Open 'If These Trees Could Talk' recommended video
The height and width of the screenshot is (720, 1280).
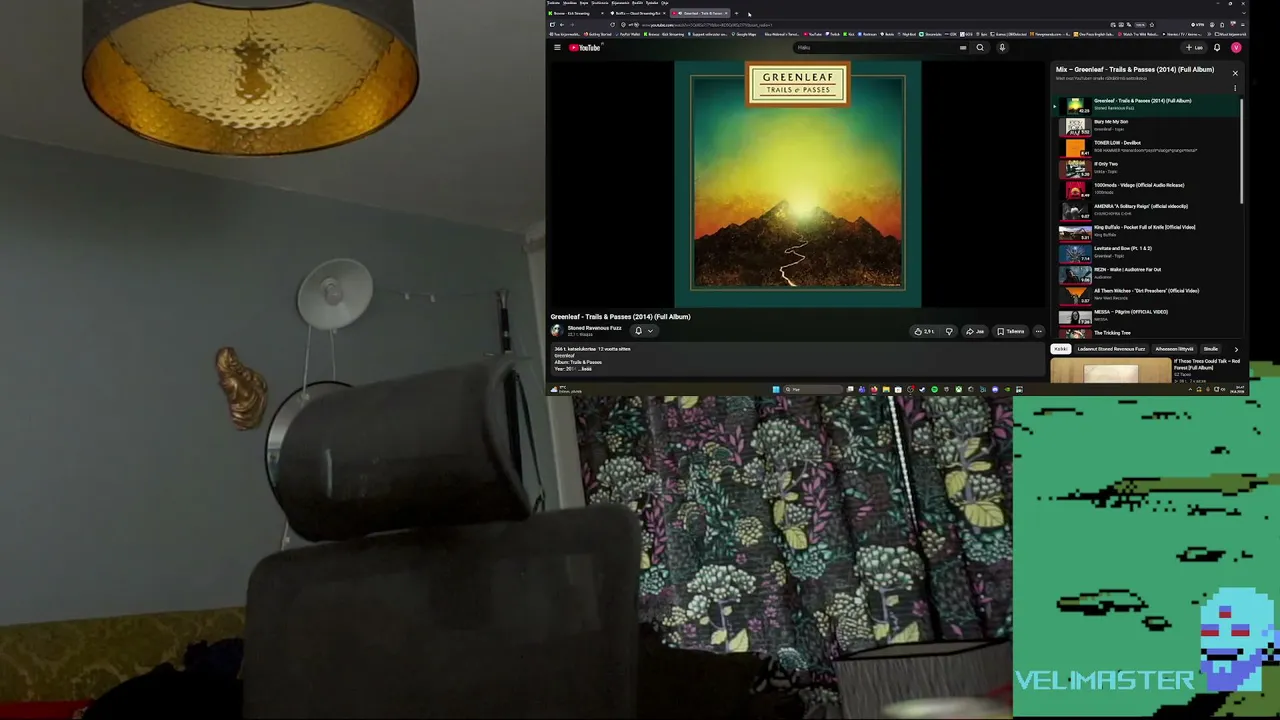1147,370
